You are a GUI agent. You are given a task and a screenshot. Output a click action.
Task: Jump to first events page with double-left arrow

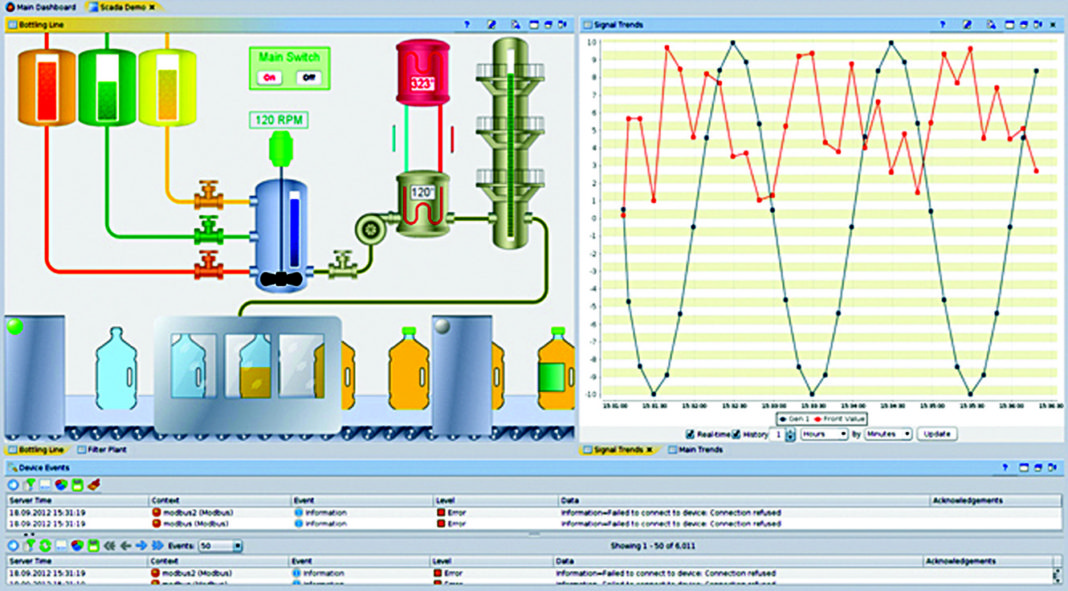pos(109,546)
